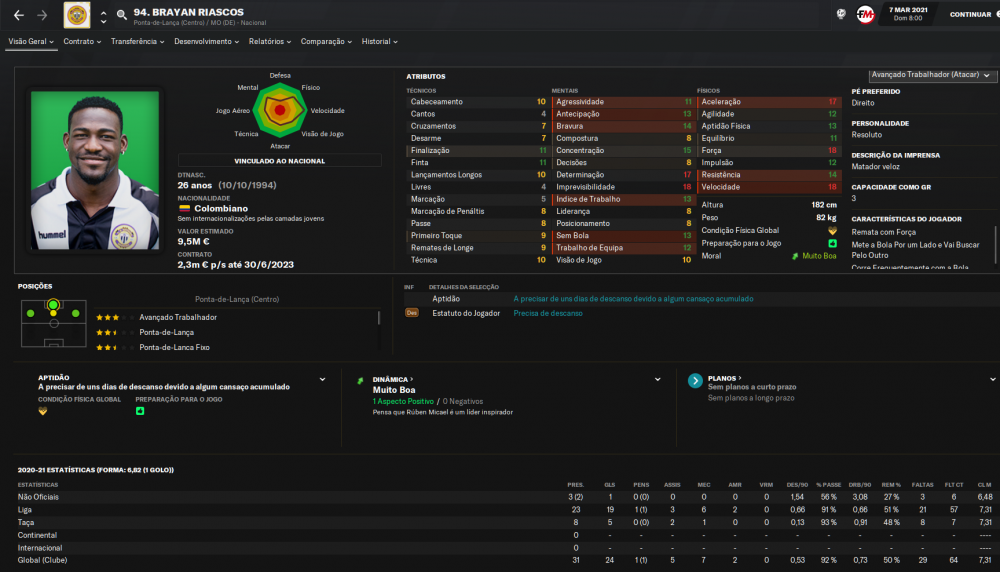The height and width of the screenshot is (572, 1000).
Task: Click the search magnifier icon
Action: point(121,15)
